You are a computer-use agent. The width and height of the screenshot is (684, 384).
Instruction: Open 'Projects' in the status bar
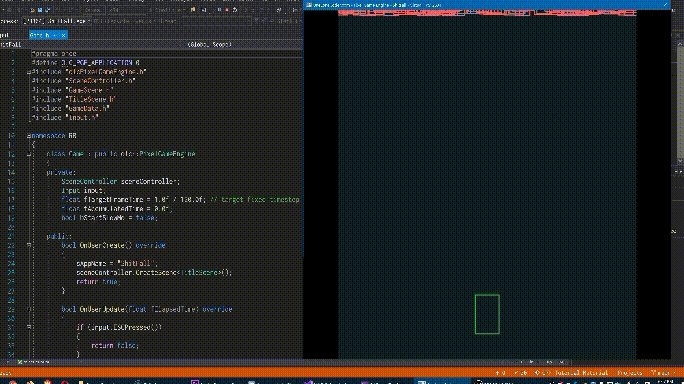click(629, 373)
